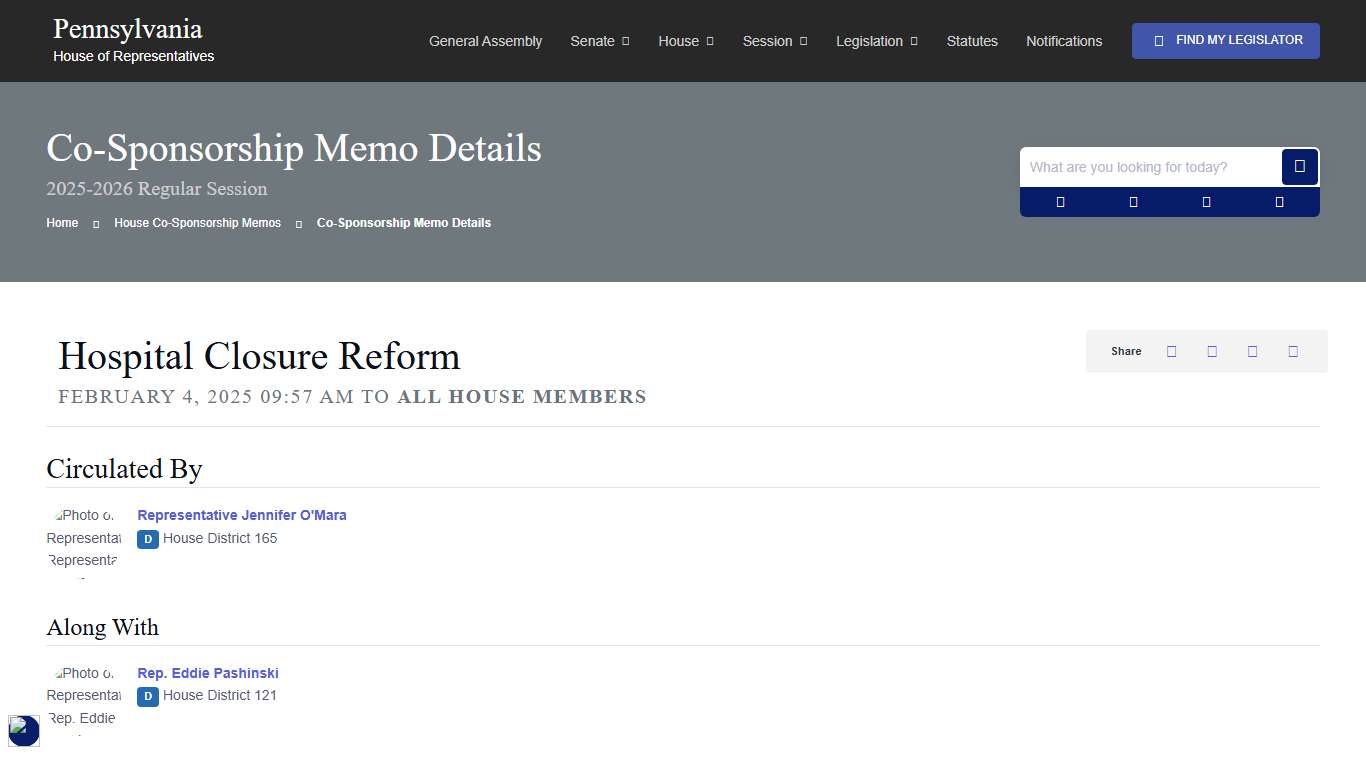Click the search icon in the search bar
The image size is (1366, 768).
click(x=1299, y=167)
